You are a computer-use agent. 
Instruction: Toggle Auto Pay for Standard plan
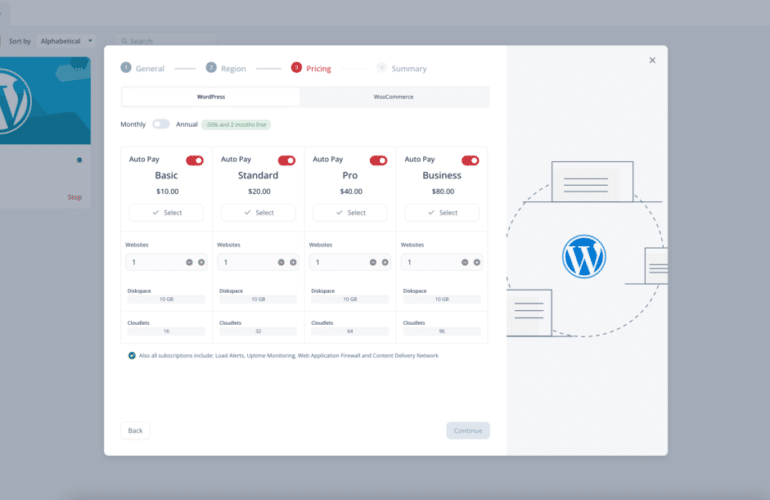click(x=286, y=160)
